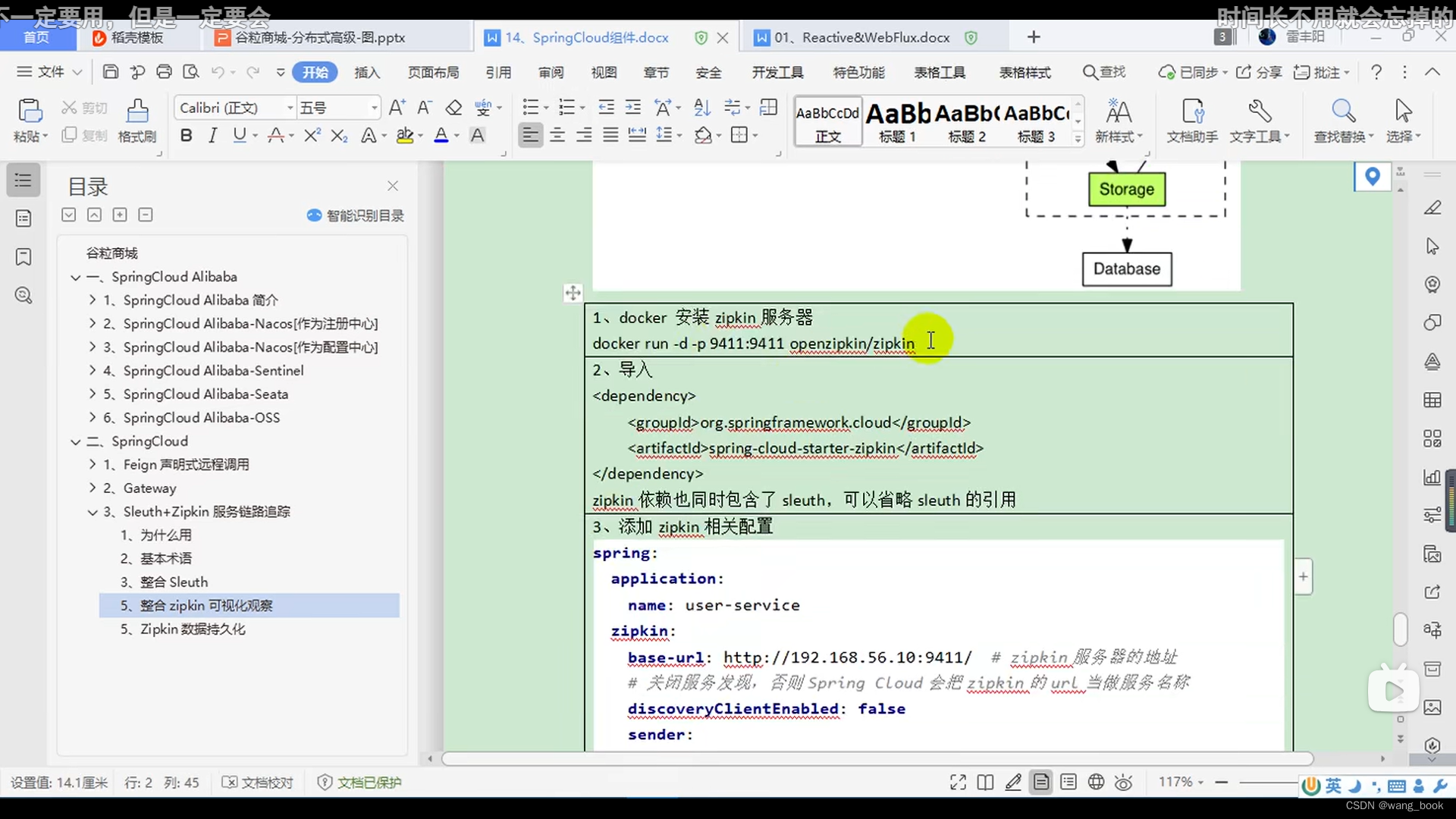Screen dimensions: 1456x819
Task: Click the location pin icon near document
Action: 1372,177
